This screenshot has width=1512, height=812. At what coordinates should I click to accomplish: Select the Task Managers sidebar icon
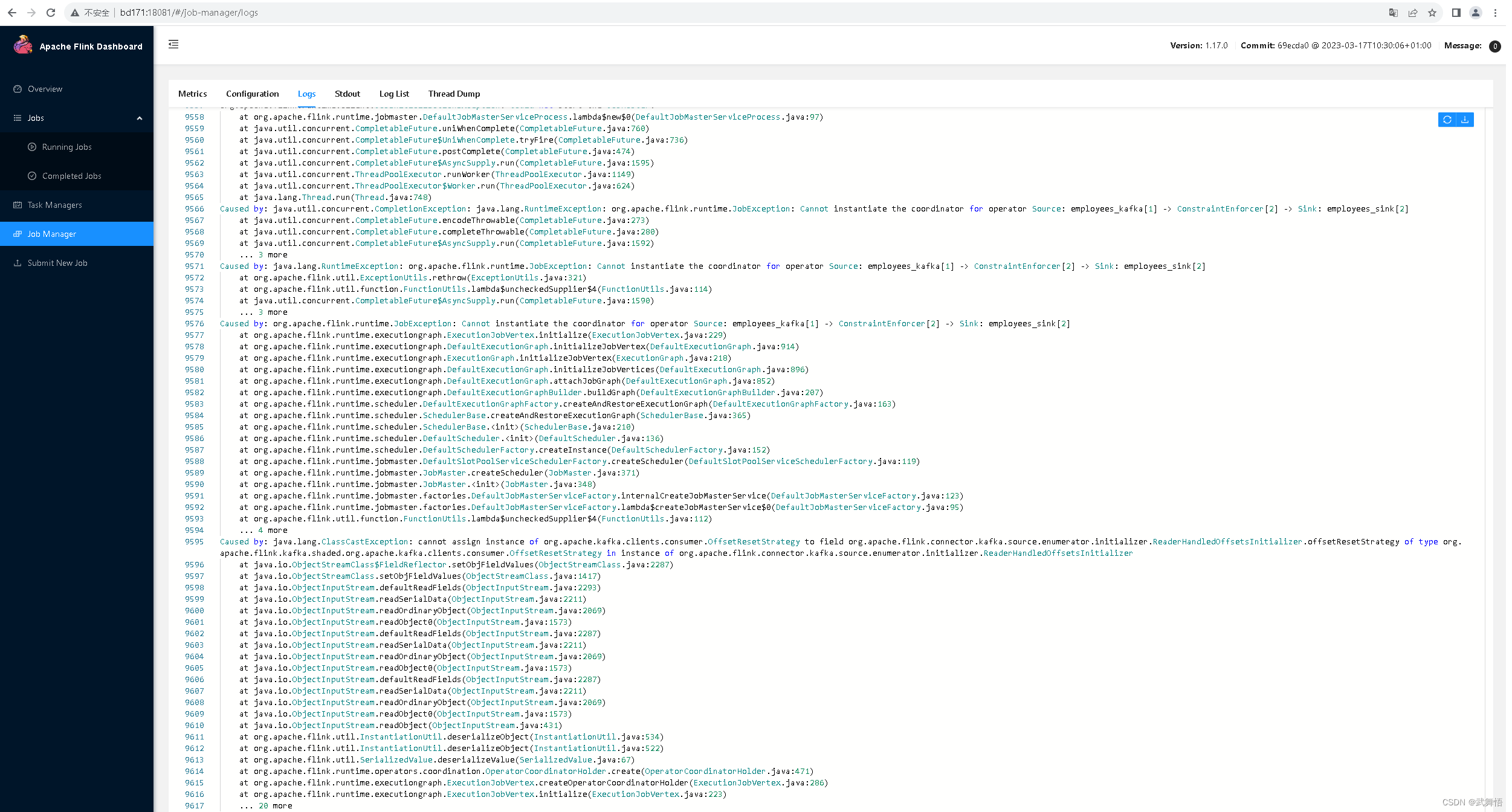coord(18,205)
